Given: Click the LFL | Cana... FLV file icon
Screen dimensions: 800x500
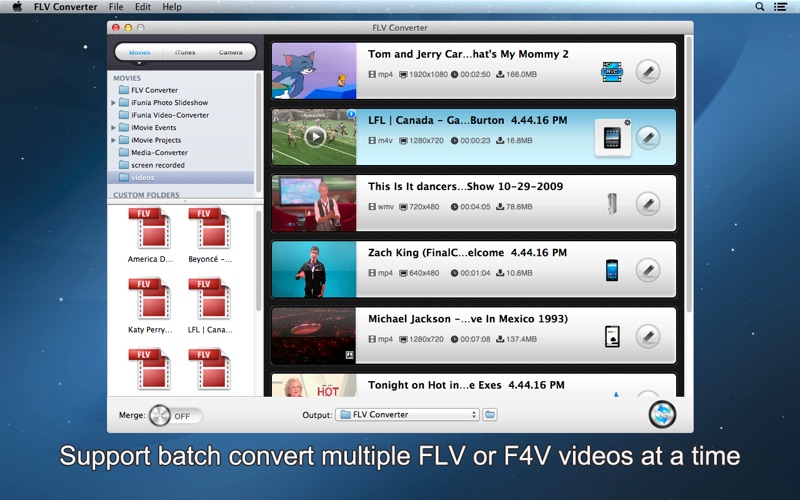Looking at the screenshot, I should coord(210,298).
